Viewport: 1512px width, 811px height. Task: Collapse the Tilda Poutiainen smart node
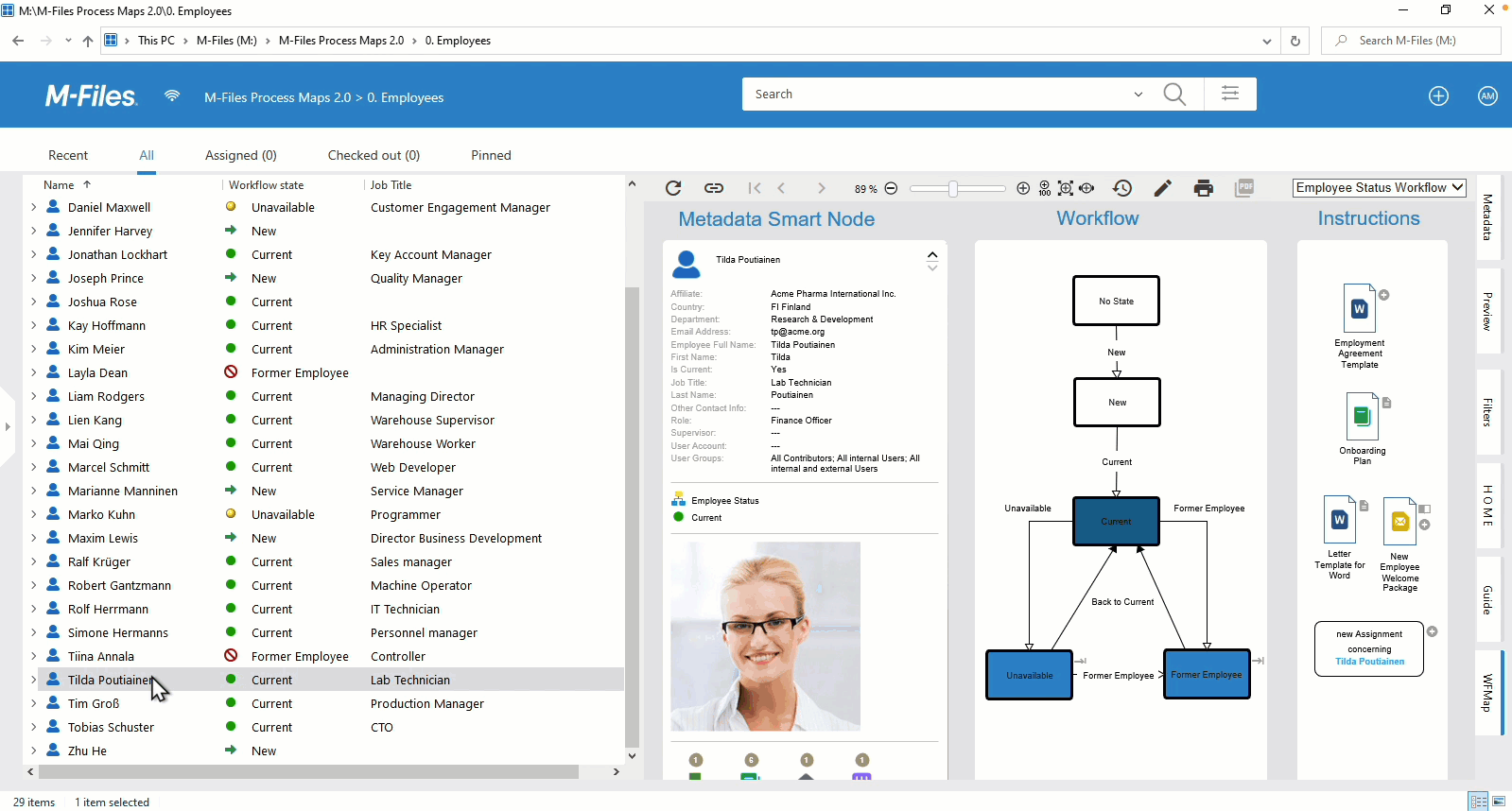[932, 255]
